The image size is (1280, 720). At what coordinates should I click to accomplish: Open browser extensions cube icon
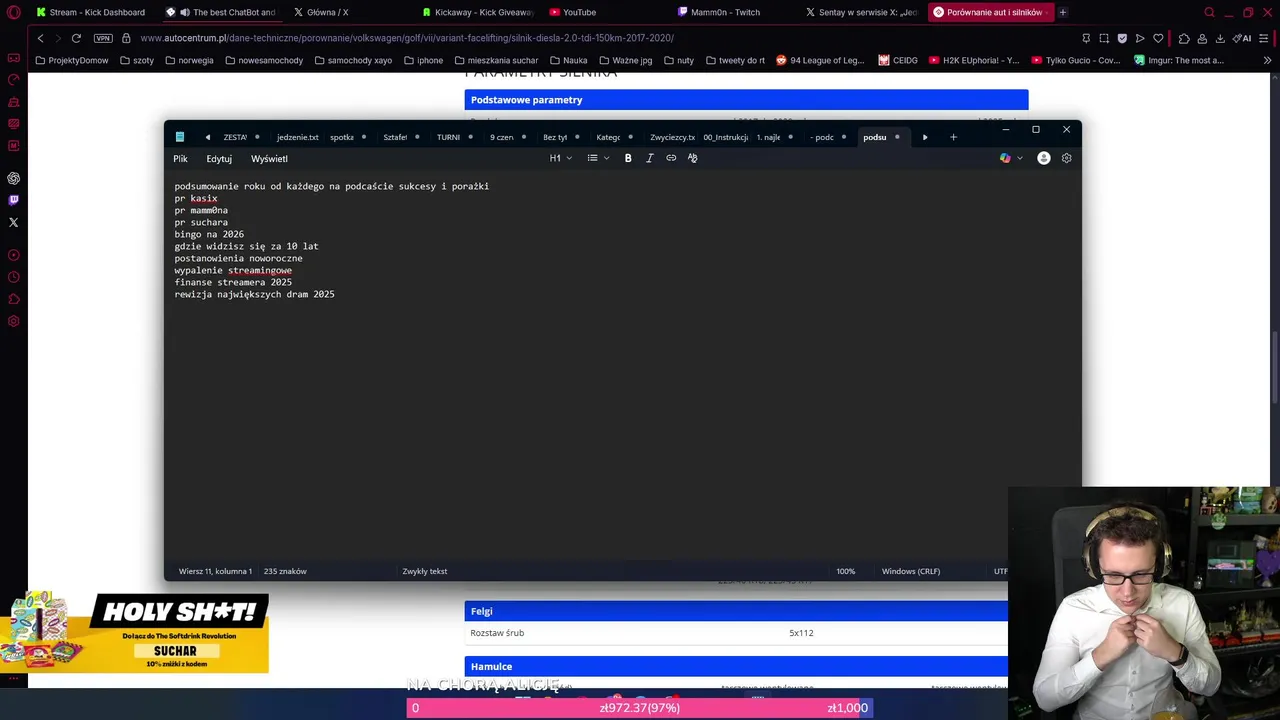[1184, 38]
